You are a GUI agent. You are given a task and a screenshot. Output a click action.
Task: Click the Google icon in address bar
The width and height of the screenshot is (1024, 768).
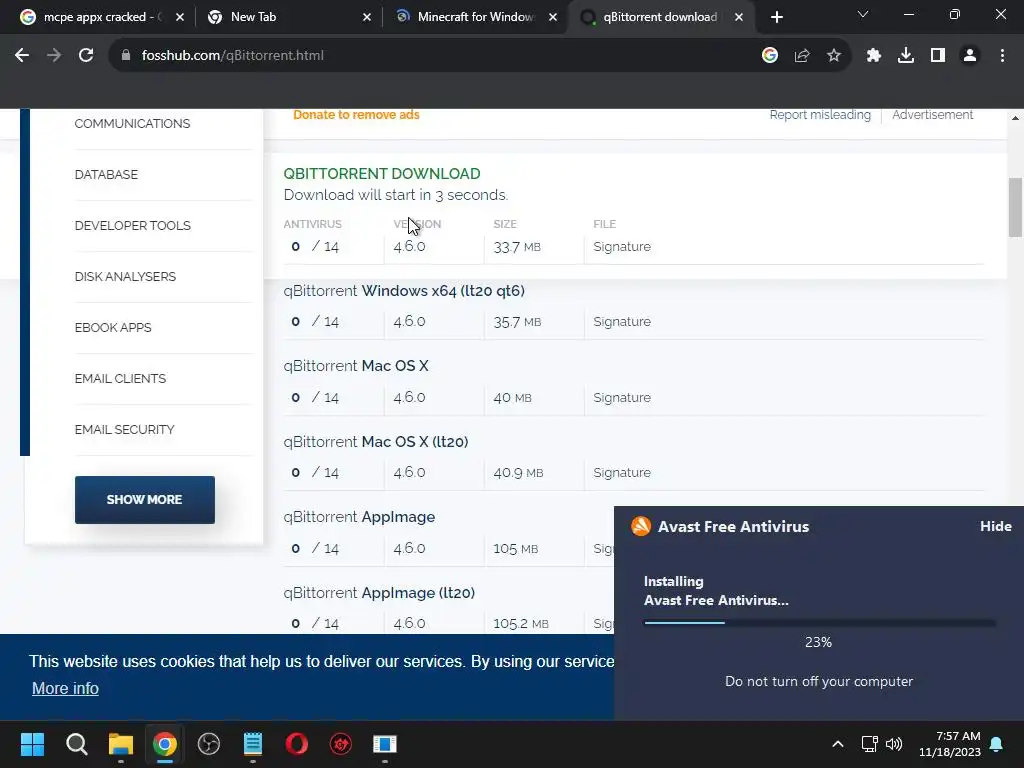(770, 56)
